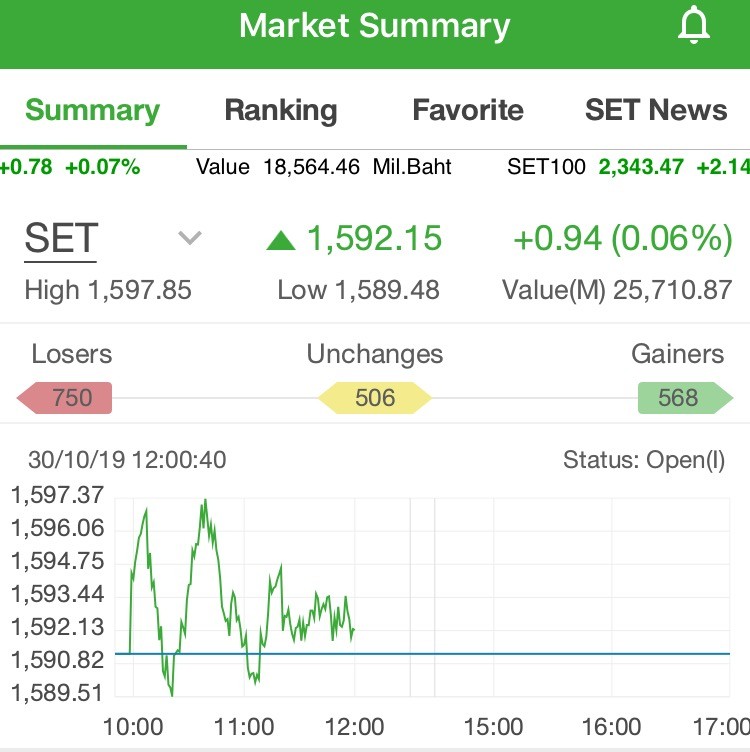Tap the red Losers 750 badge
Viewport: 750px width, 752px height.
point(65,398)
